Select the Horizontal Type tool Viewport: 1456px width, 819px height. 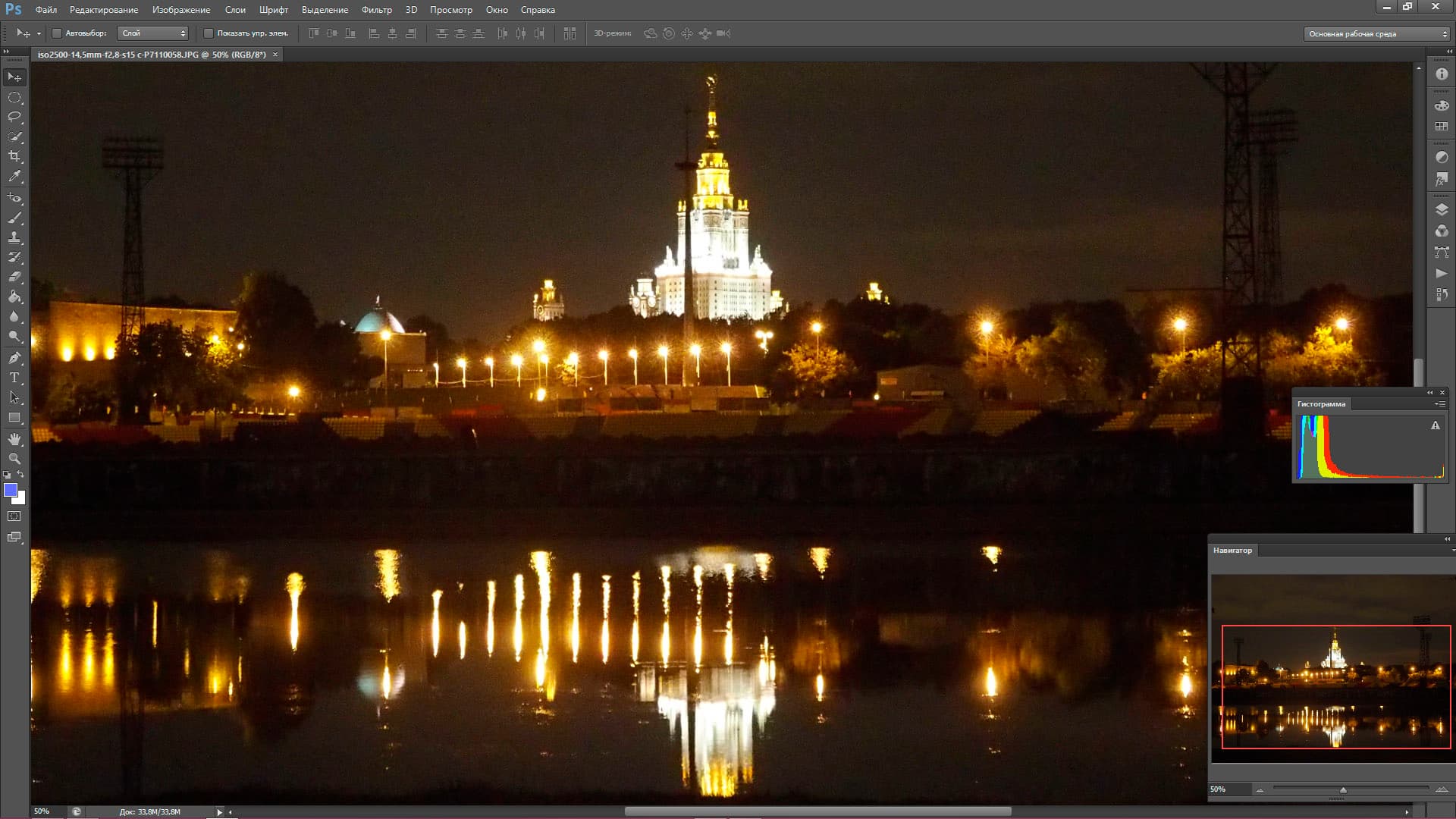[x=14, y=378]
